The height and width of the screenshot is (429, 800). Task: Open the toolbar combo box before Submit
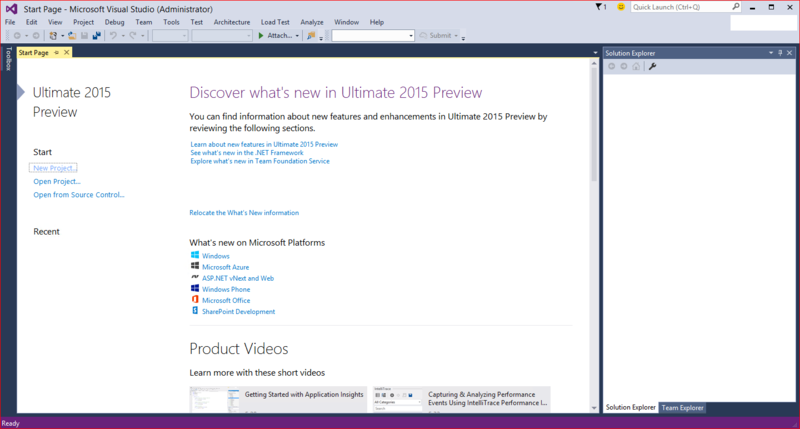tap(372, 36)
